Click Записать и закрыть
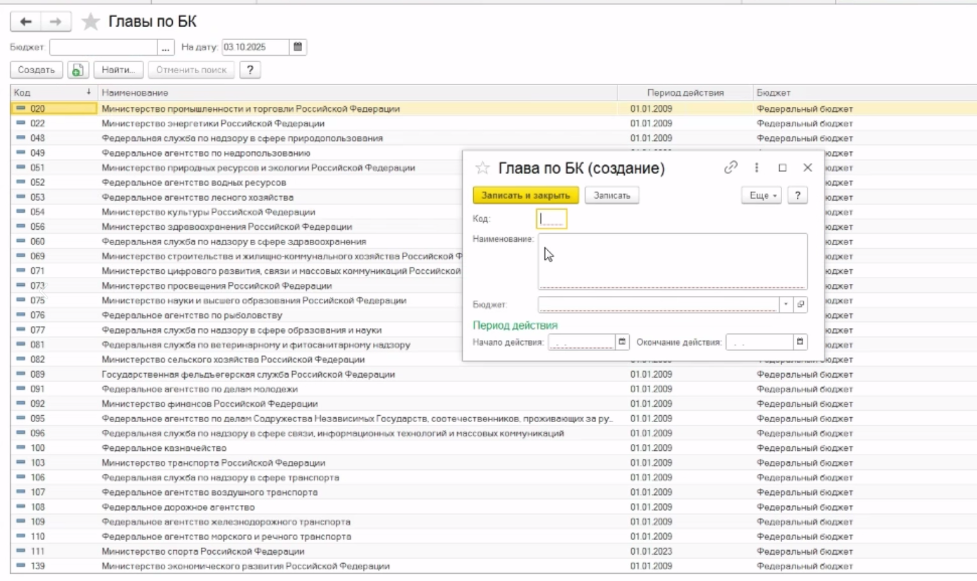Viewport: 977px width, 581px height. coord(526,196)
